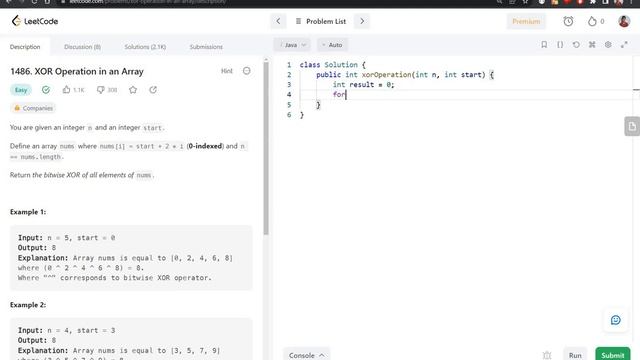
Task: Switch to the Solutions tab
Action: 145,47
